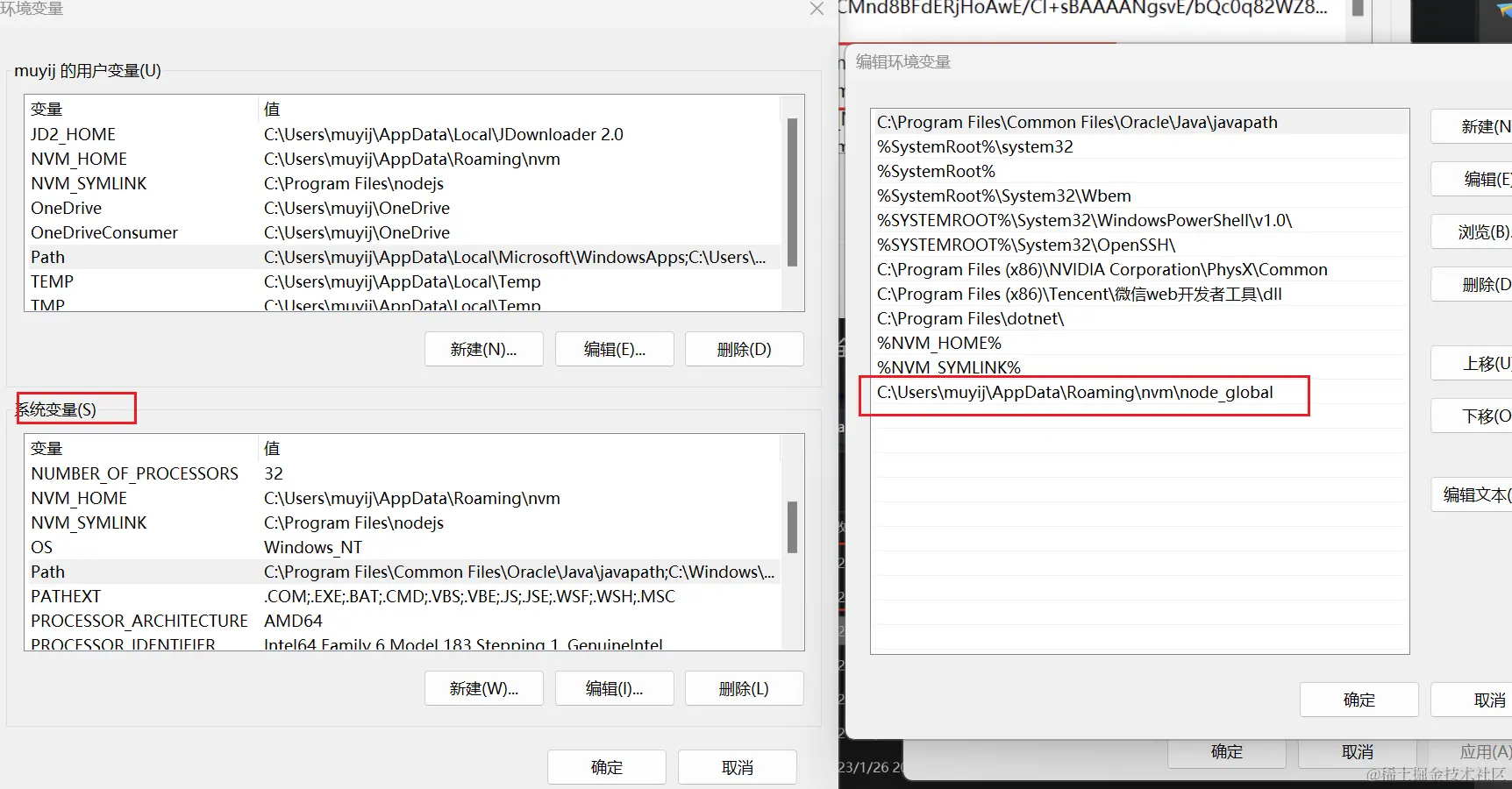
Task: Cancel Edit environment variable dialog with 取消
Action: point(1472,700)
